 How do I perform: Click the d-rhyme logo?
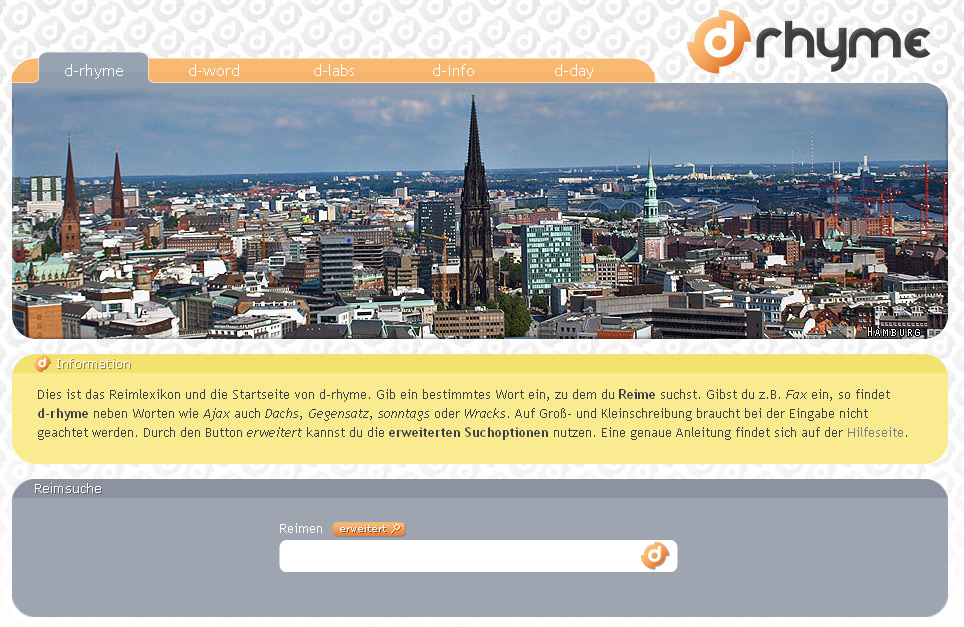(809, 41)
